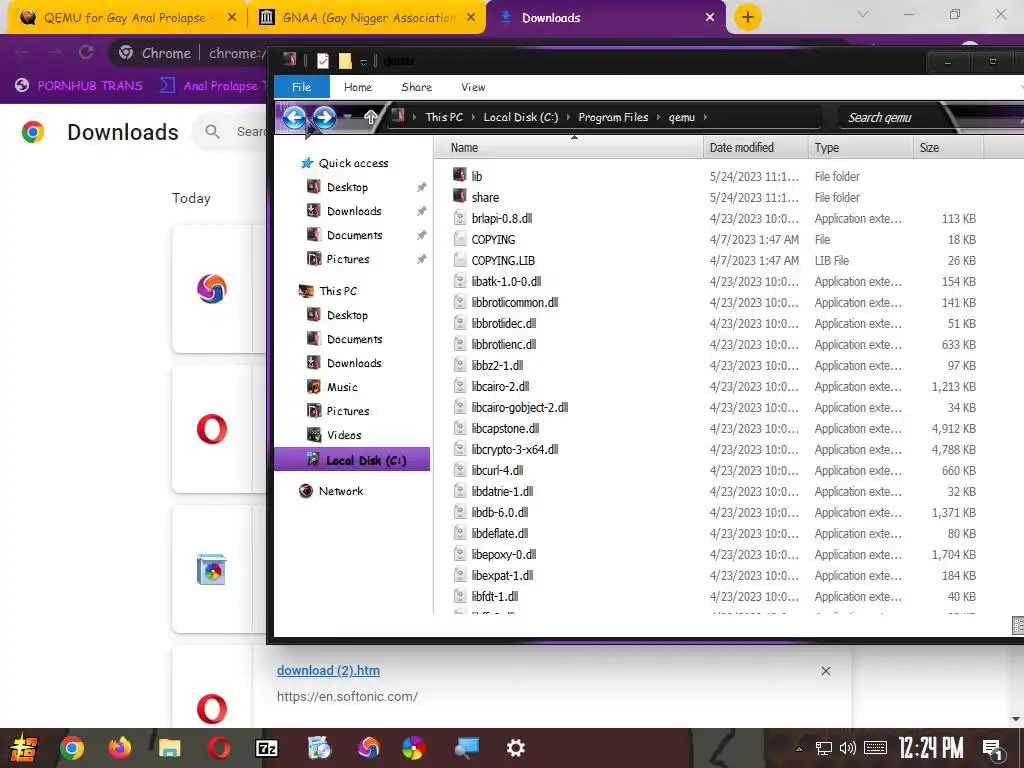The height and width of the screenshot is (768, 1024).
Task: Click Local Disk (C:) in address breadcrumb
Action: coord(520,118)
